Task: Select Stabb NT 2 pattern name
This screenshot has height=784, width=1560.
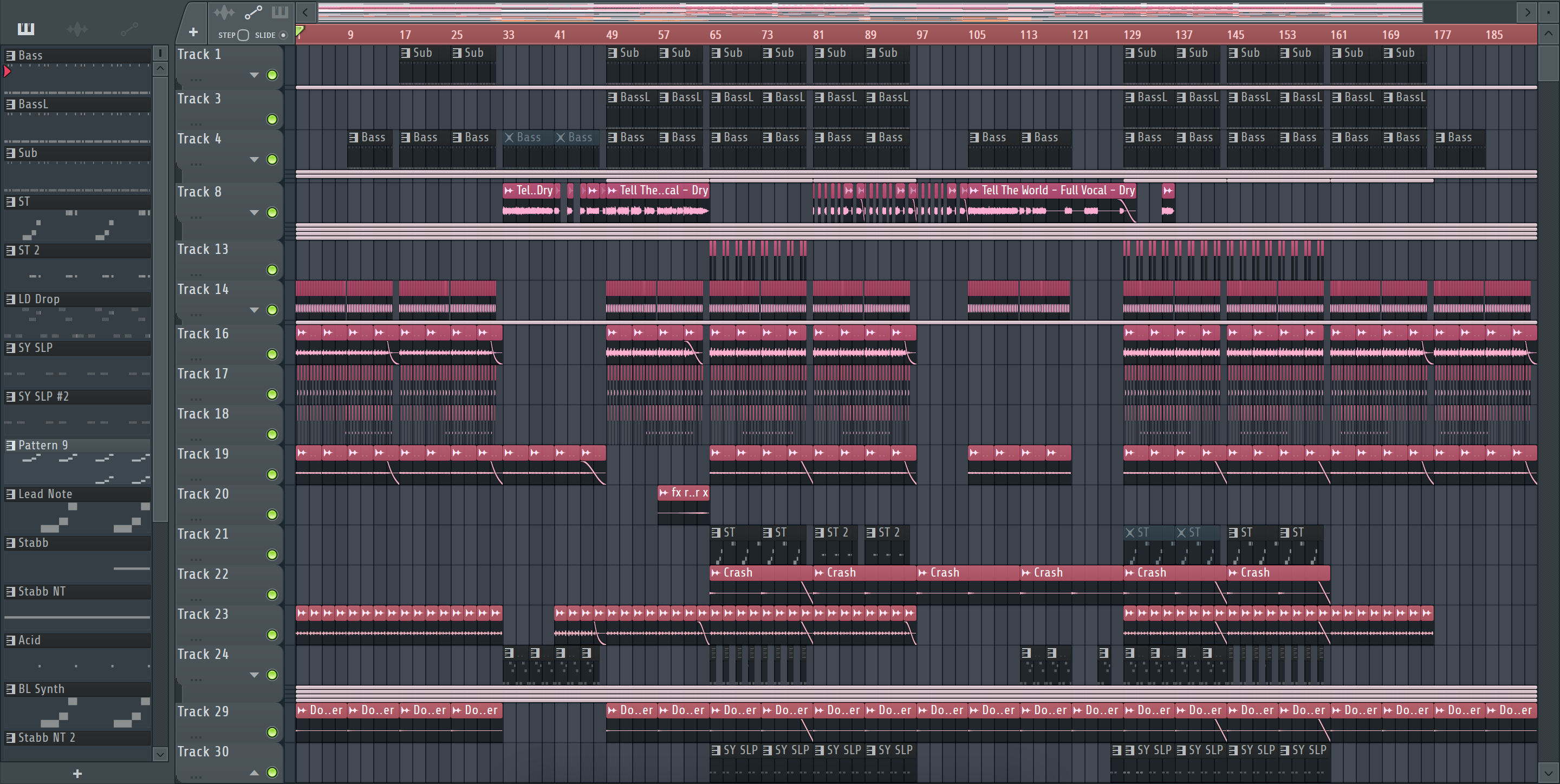Action: click(47, 737)
